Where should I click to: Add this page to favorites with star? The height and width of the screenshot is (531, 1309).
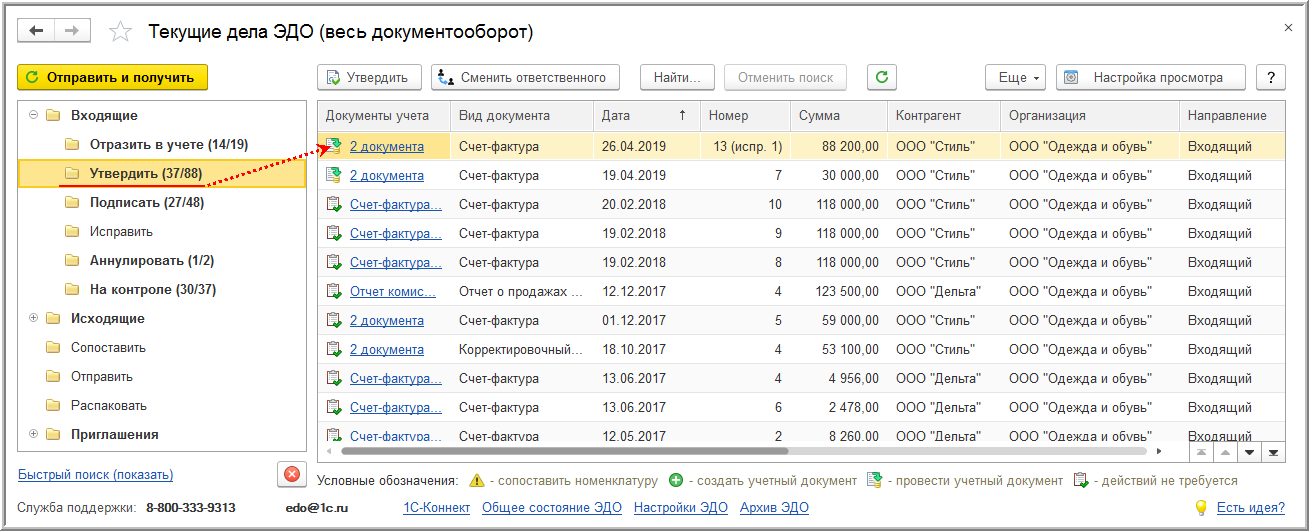click(120, 32)
